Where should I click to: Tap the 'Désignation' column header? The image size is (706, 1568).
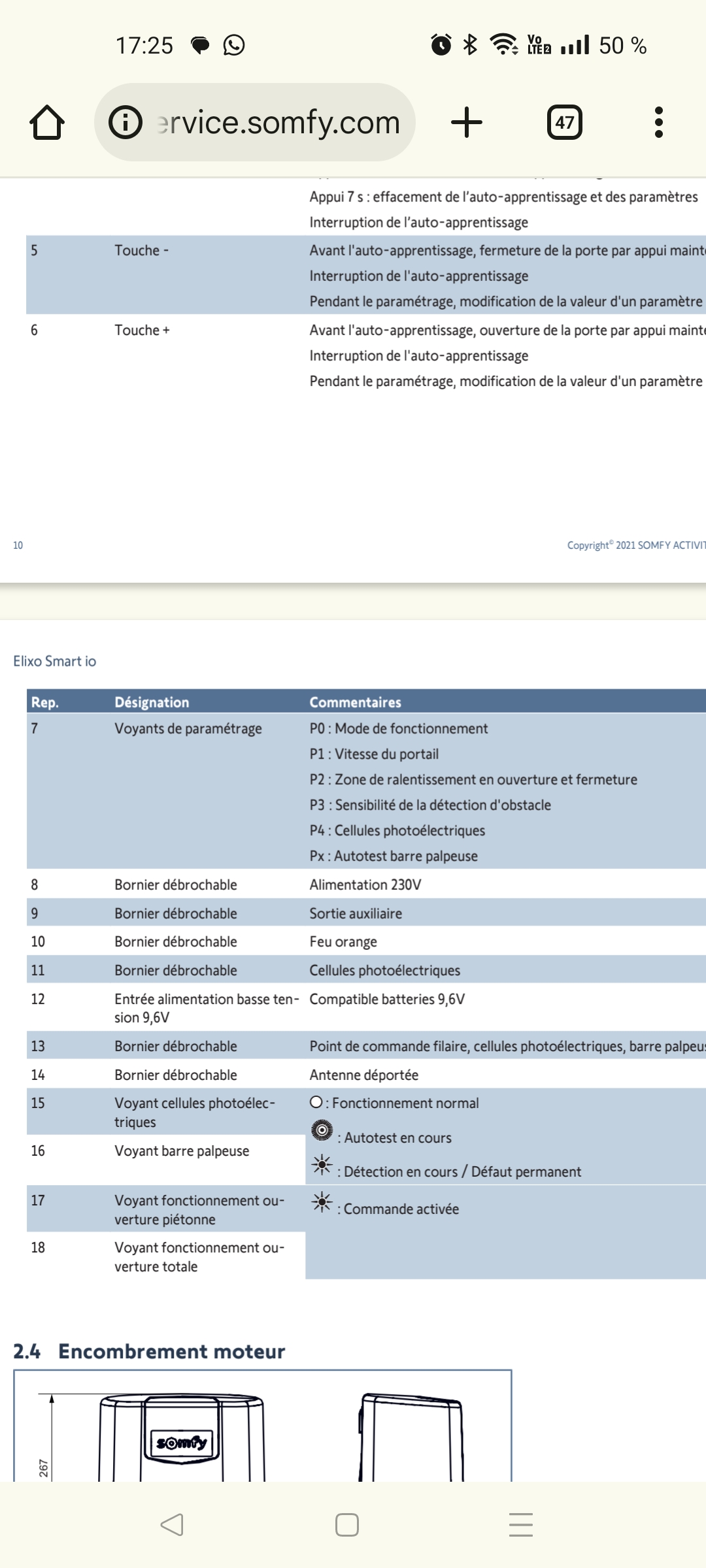click(152, 702)
